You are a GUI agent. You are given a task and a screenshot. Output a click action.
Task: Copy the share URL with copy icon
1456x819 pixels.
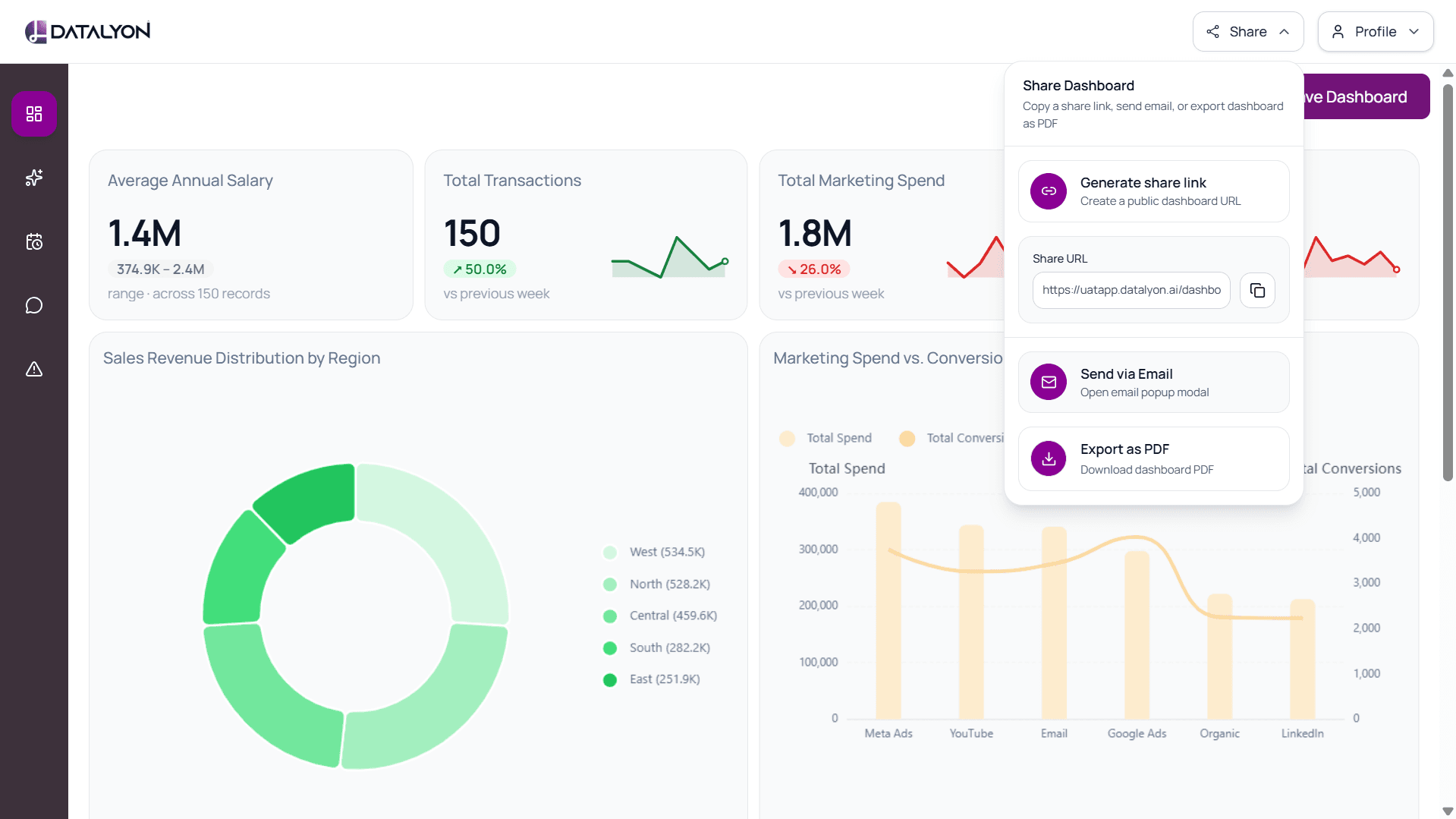point(1257,290)
